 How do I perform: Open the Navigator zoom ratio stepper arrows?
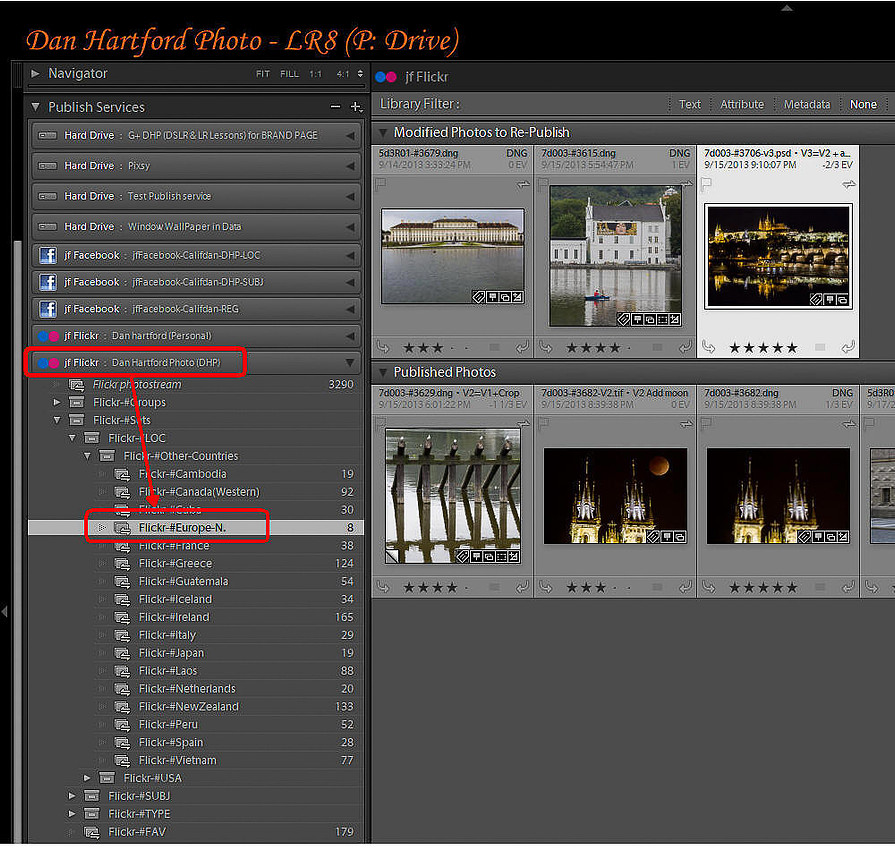click(x=360, y=74)
